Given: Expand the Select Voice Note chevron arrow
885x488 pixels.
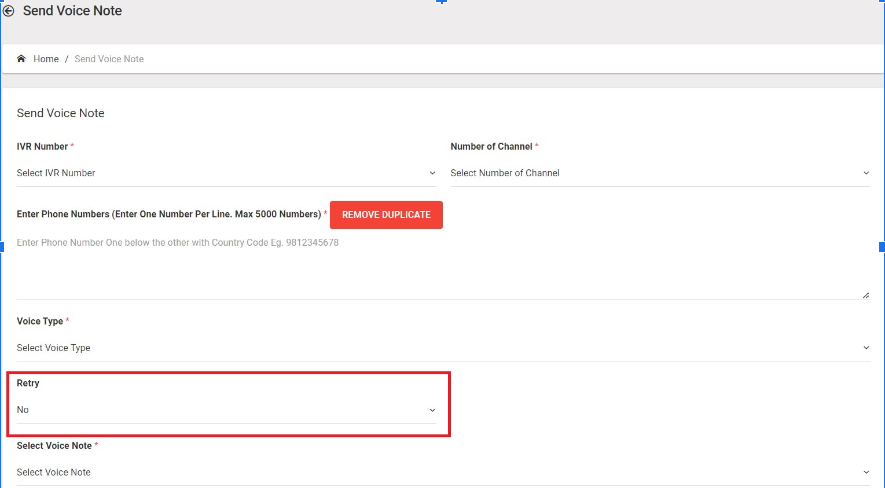Looking at the screenshot, I should pos(866,472).
